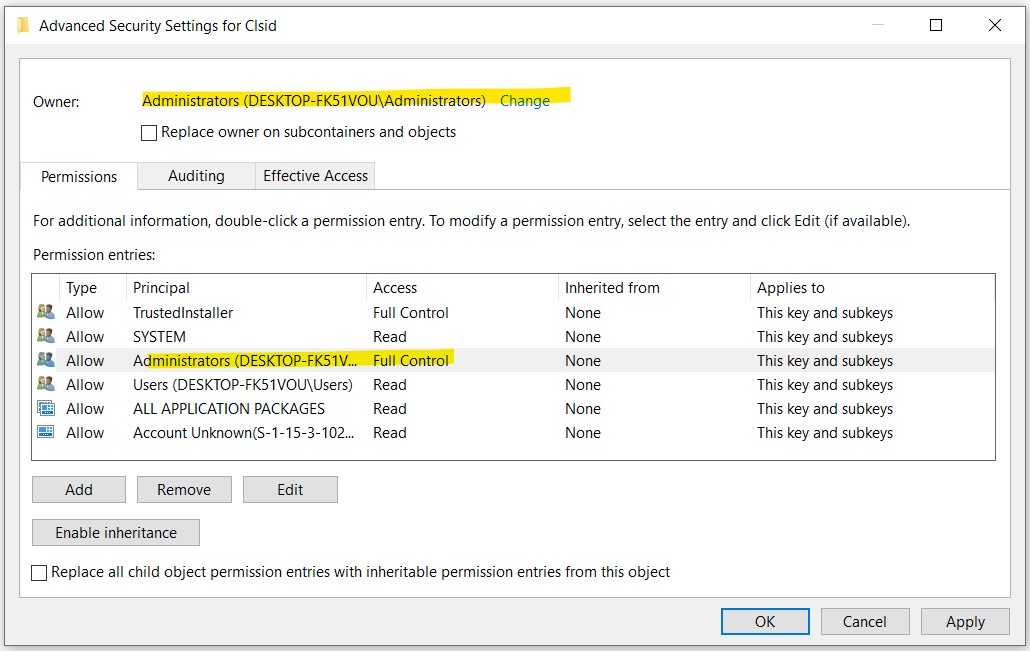The width and height of the screenshot is (1030, 651).
Task: Click Allow type in the SYSTEM row
Action: [x=85, y=337]
